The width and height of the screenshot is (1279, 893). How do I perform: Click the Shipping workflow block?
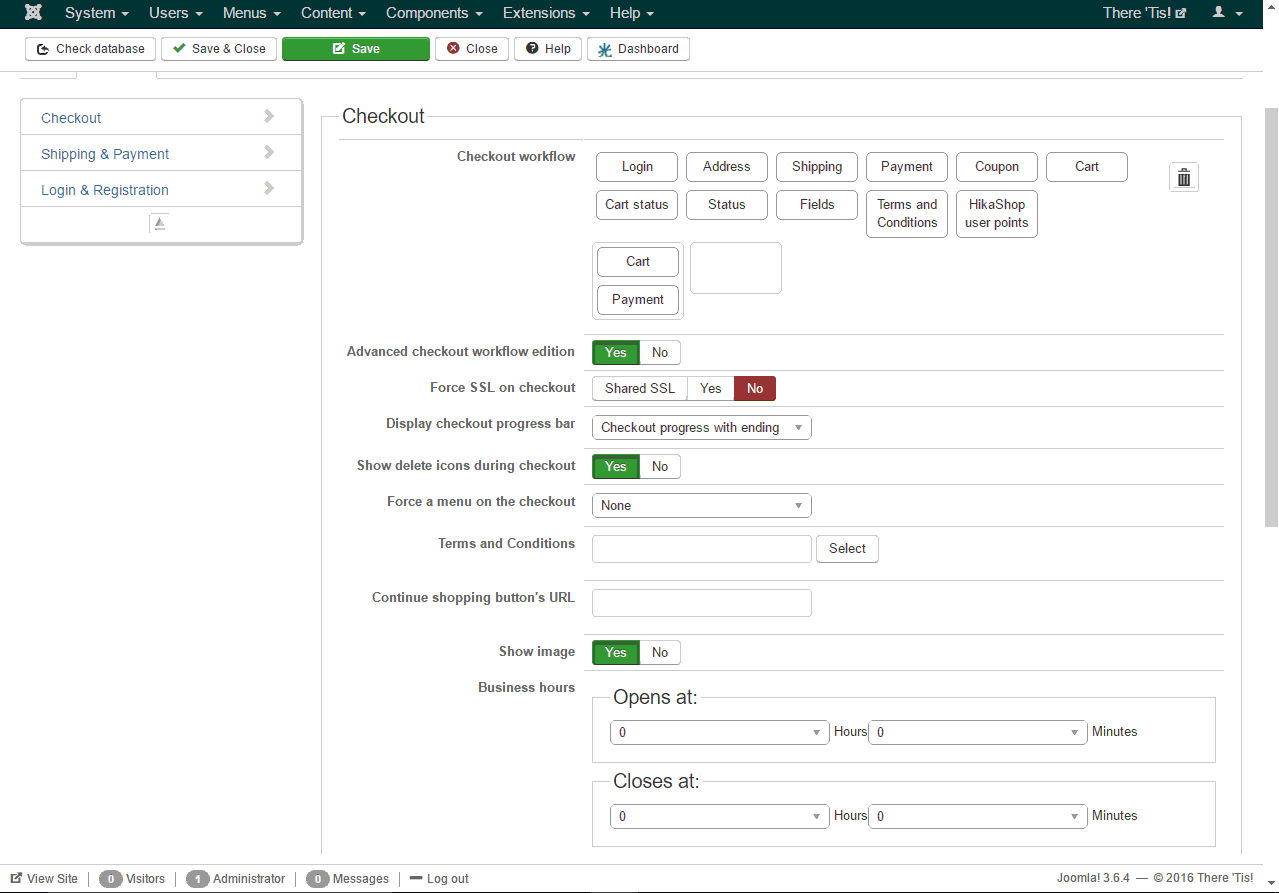(817, 166)
